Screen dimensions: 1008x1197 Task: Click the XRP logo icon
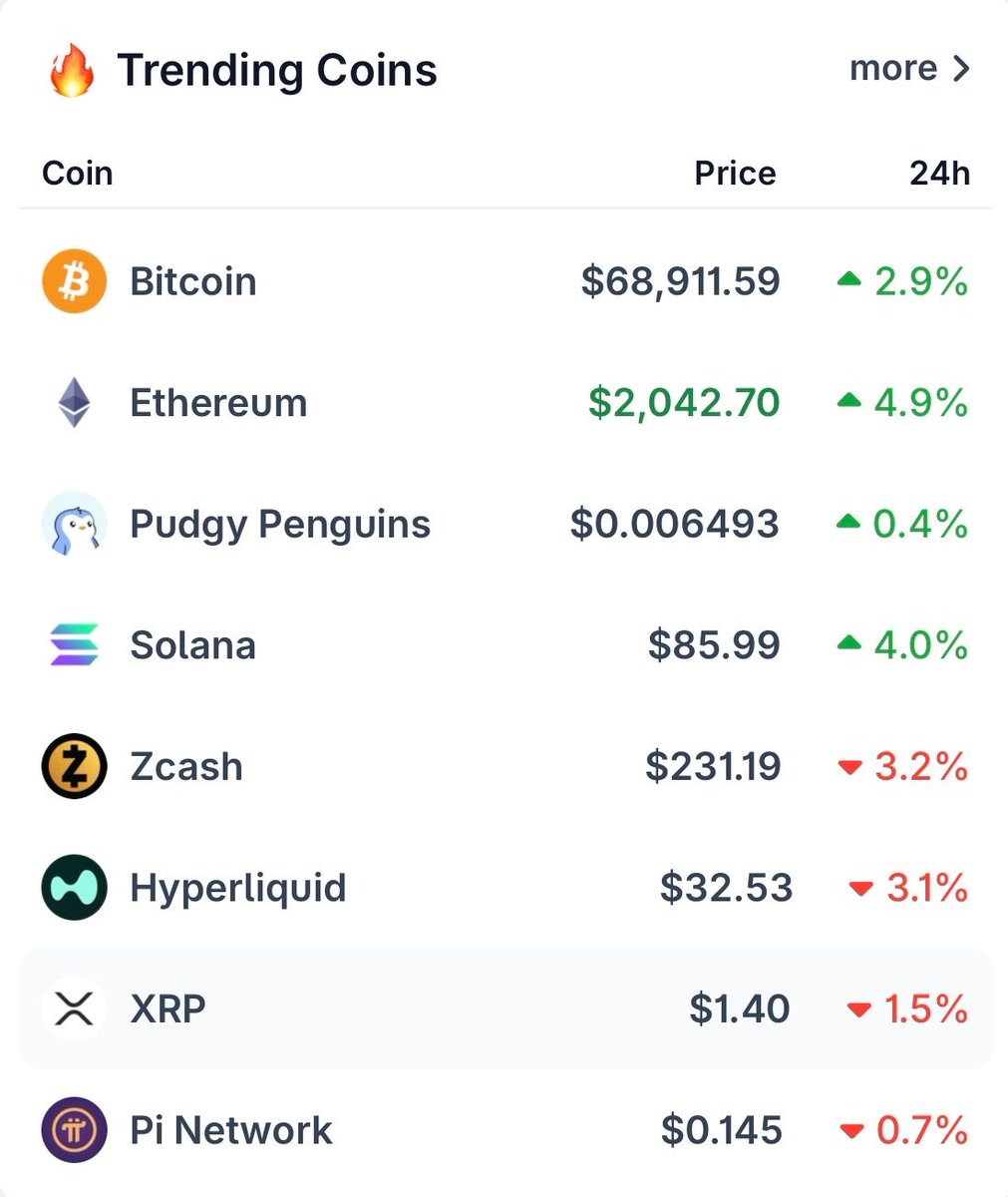coord(74,1008)
